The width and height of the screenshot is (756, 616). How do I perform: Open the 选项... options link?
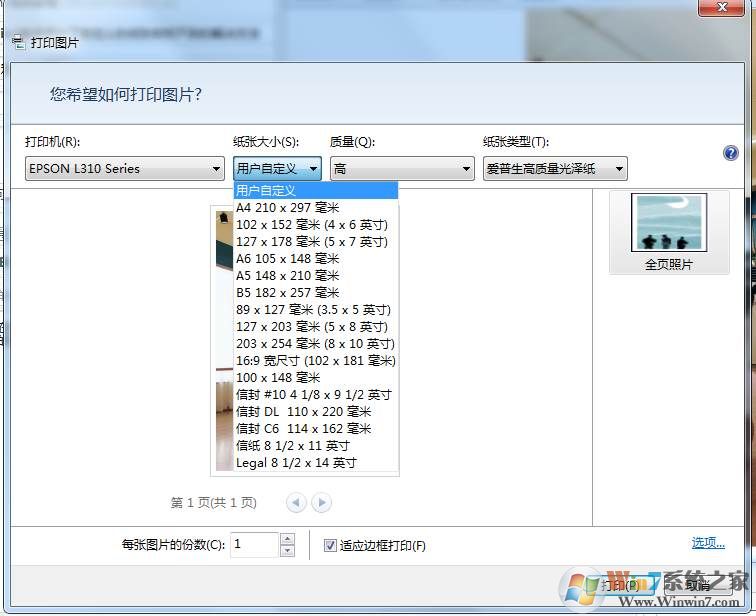tap(708, 543)
